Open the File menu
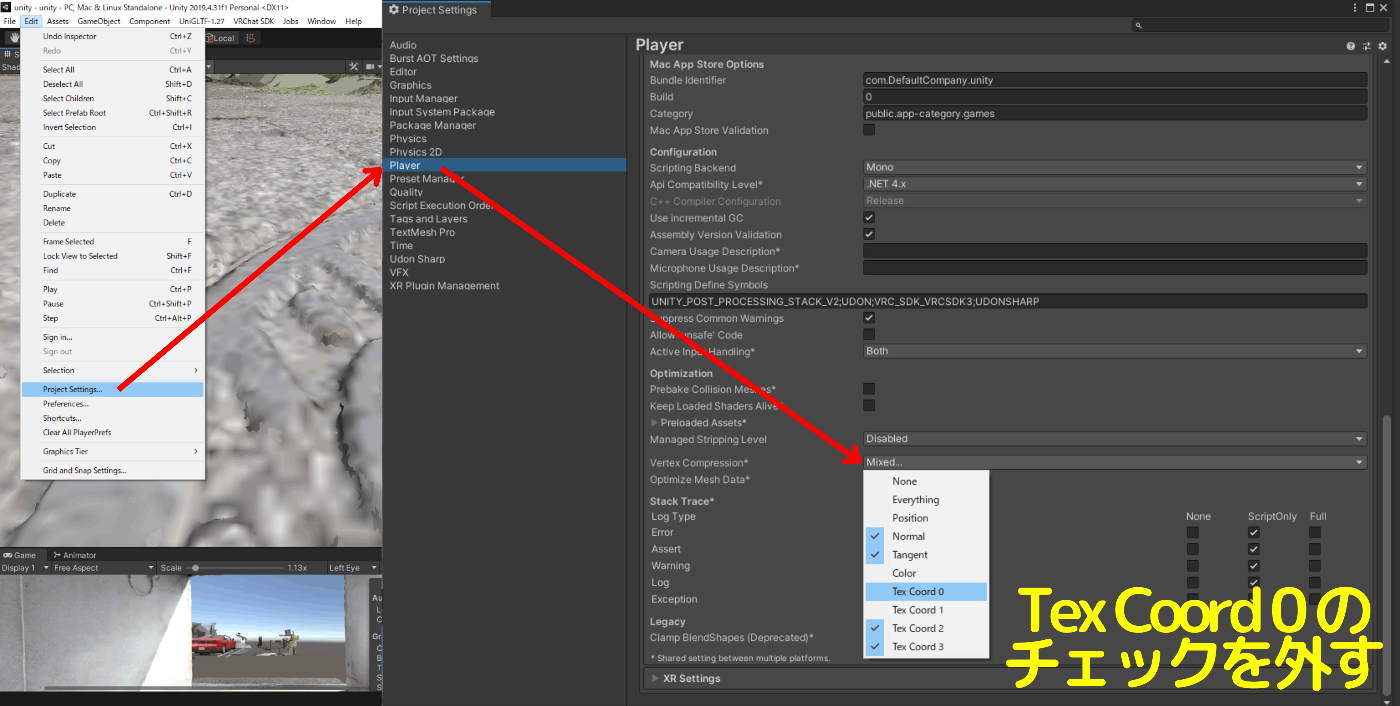1400x706 pixels. coord(9,21)
